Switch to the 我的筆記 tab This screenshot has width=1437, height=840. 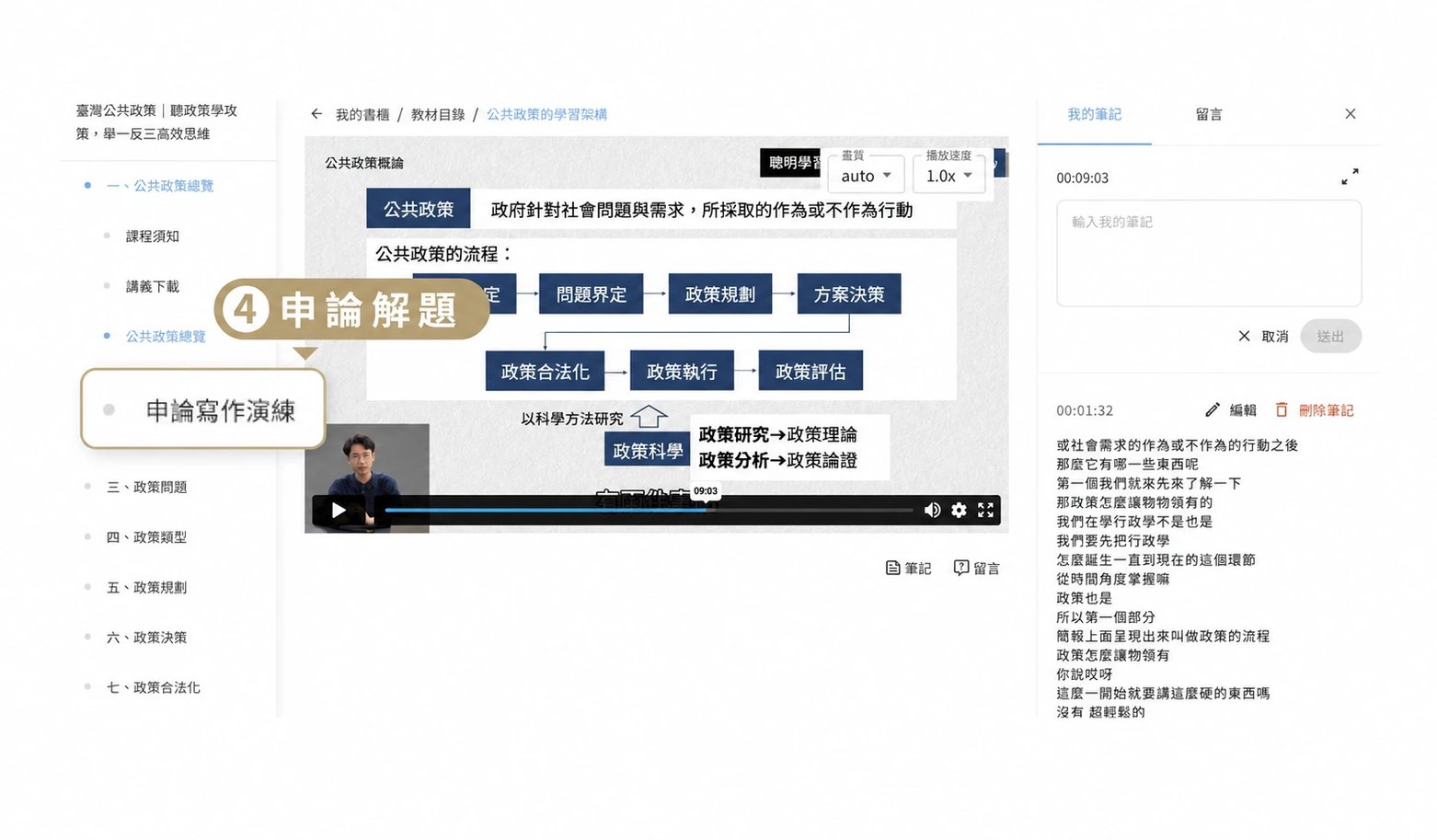point(1095,114)
